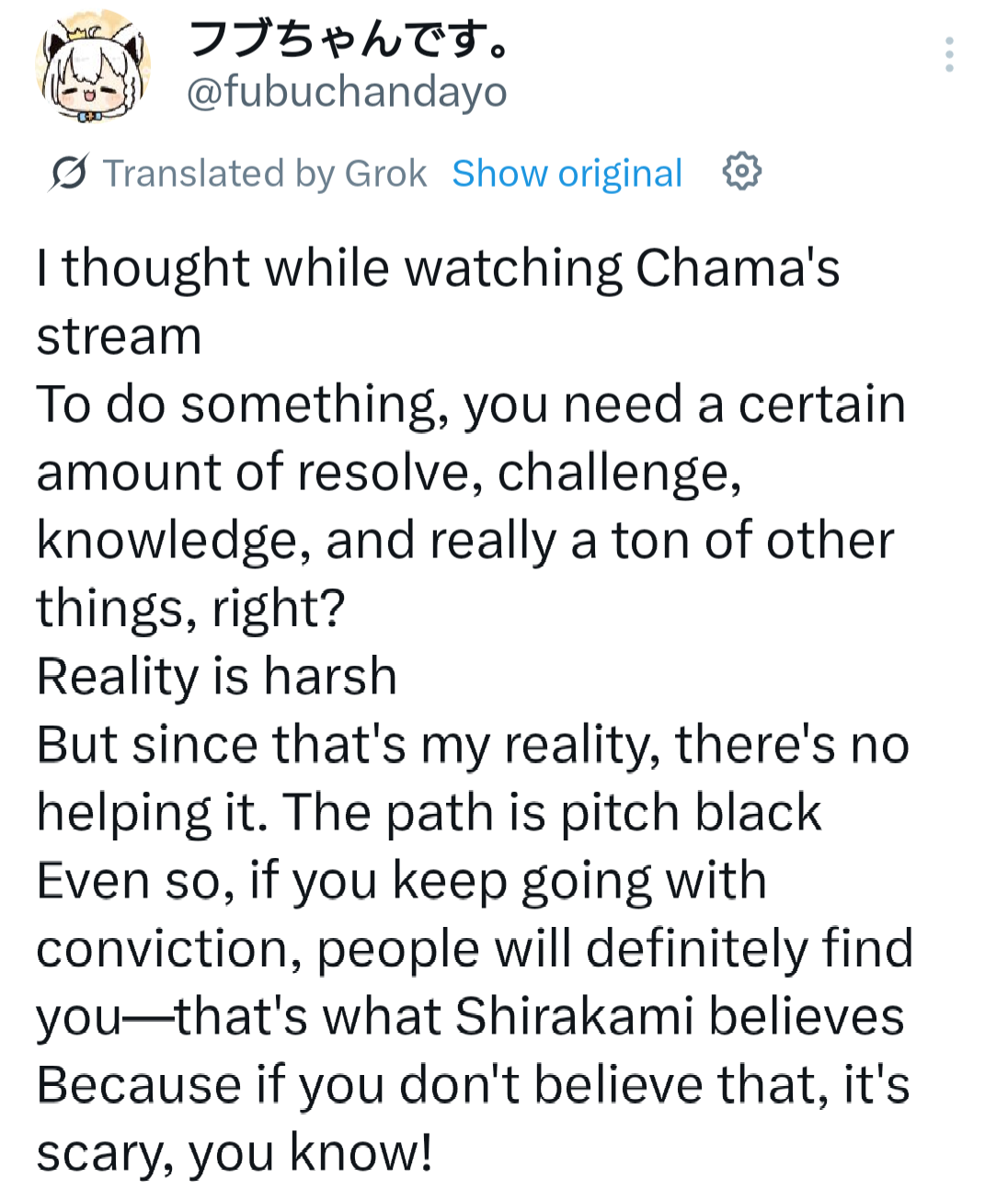Click the word "Shirakami" in the post
1008x1189 pixels.
[x=574, y=1017]
